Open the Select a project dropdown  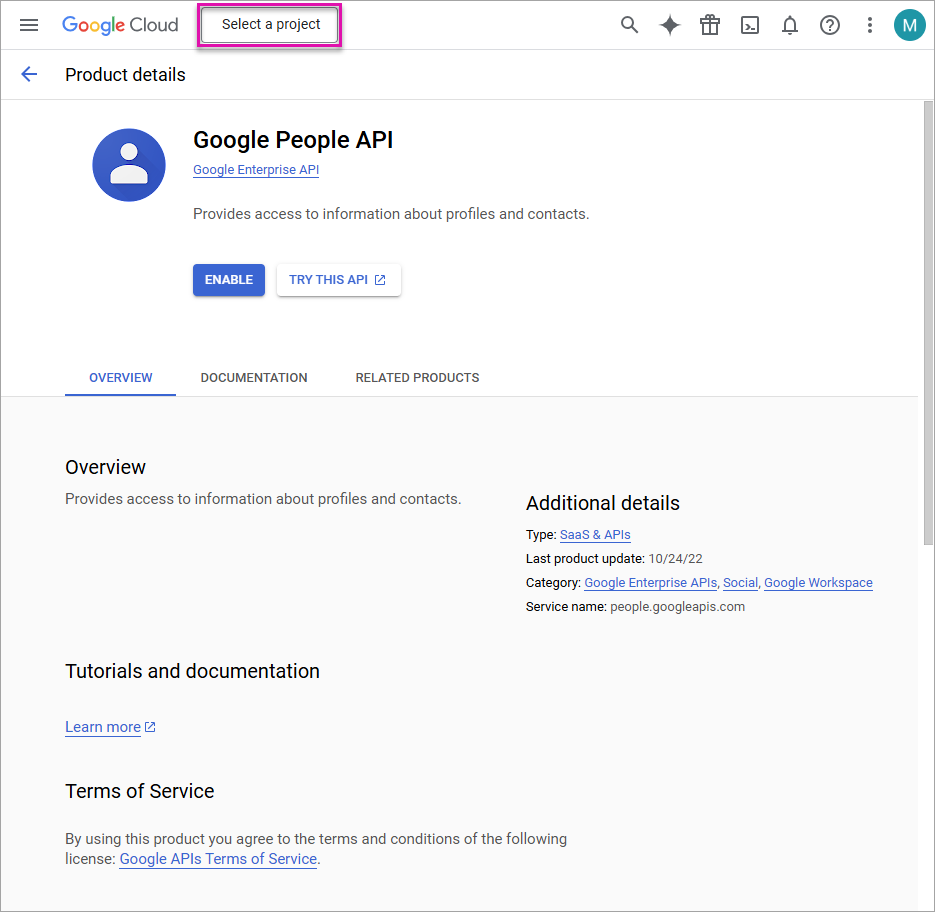[x=268, y=23]
